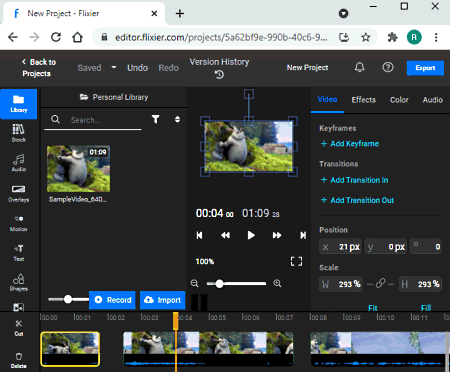This screenshot has width=450, height=372.
Task: Click Add Keyframe
Action: [x=349, y=144]
